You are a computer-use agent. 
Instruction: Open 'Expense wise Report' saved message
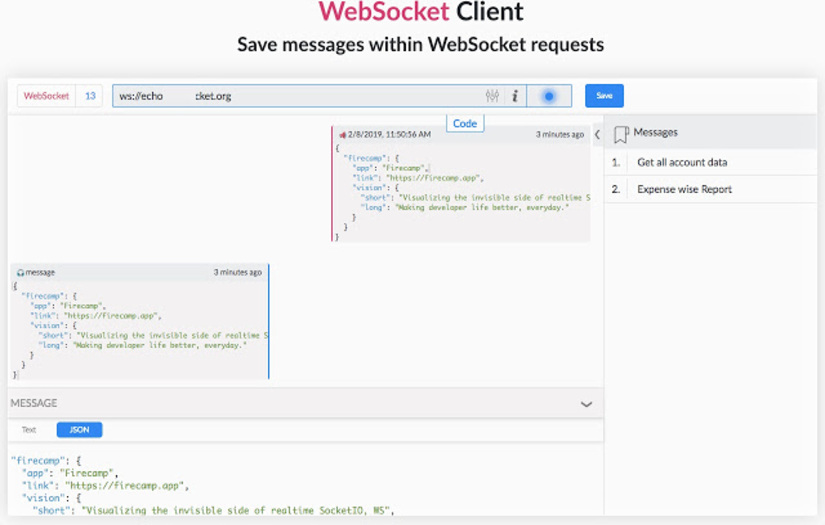coord(684,189)
